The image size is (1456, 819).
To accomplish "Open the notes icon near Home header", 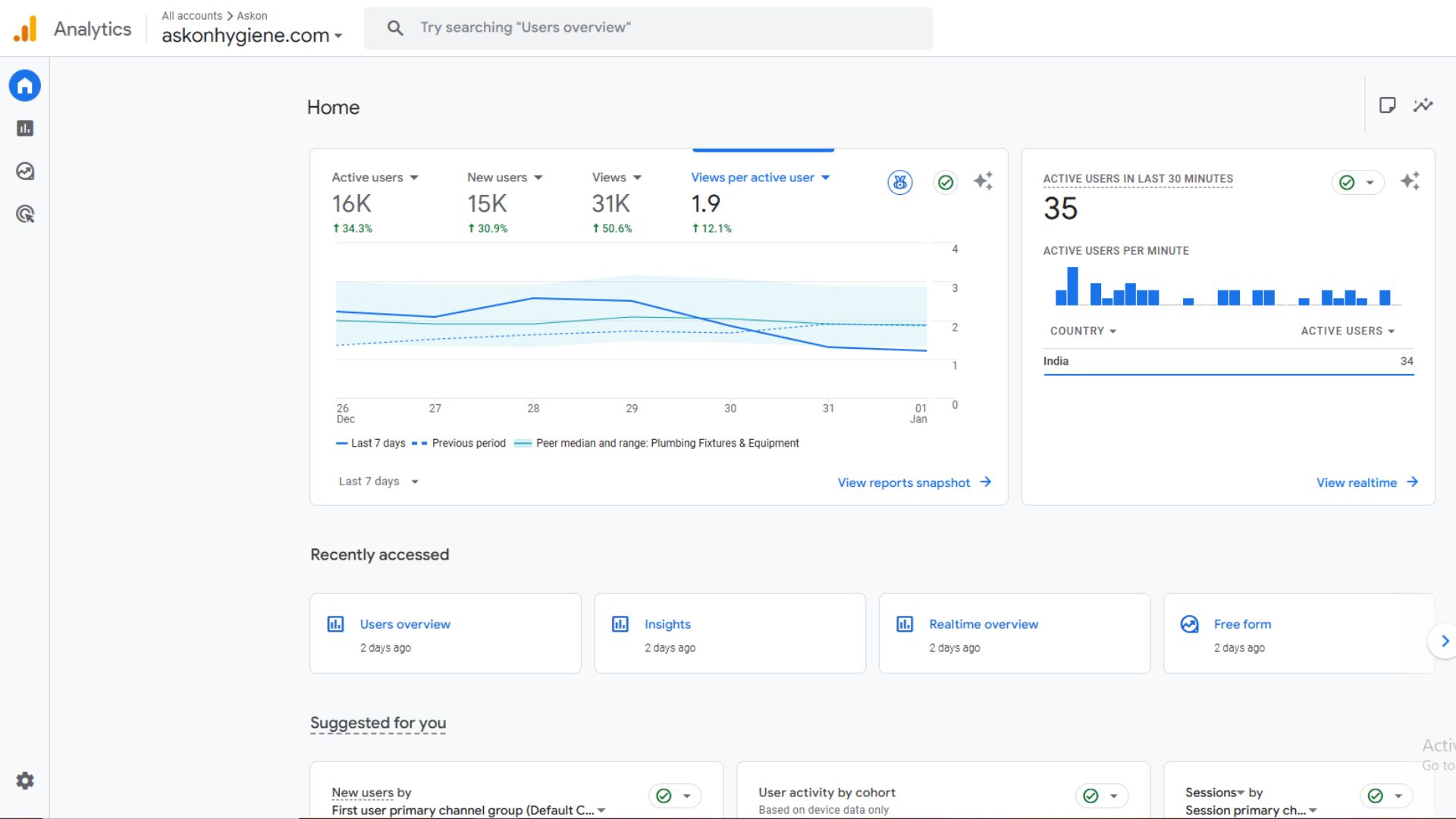I will tap(1387, 105).
